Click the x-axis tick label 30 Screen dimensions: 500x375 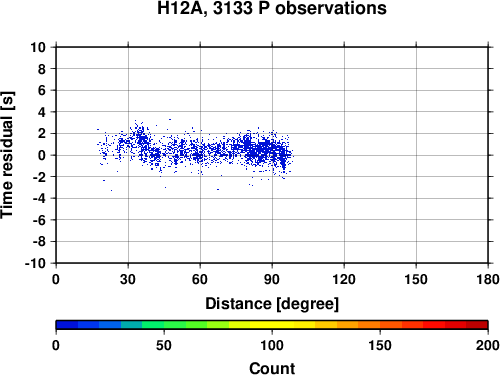128,279
